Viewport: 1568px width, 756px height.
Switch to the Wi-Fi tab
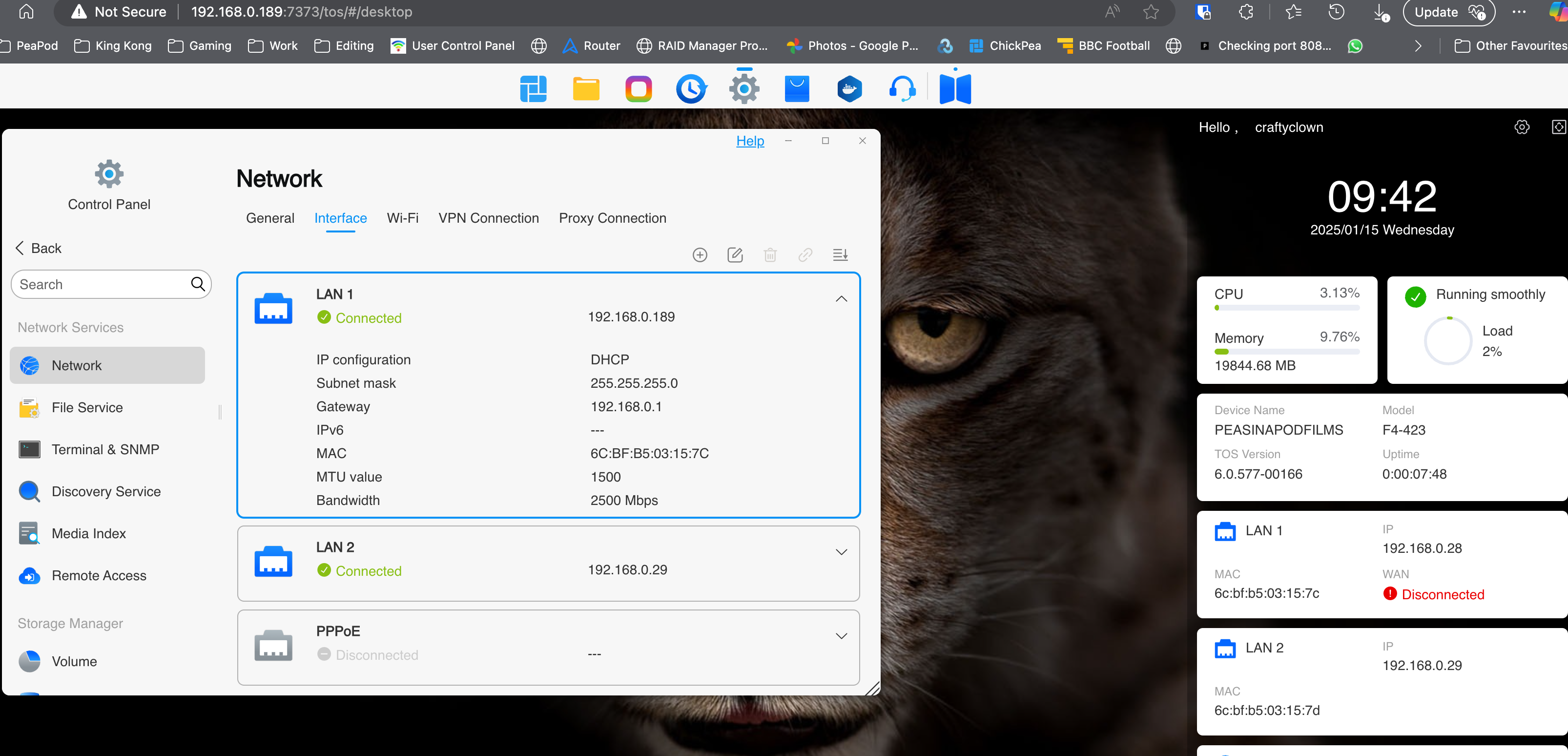pyautogui.click(x=402, y=218)
